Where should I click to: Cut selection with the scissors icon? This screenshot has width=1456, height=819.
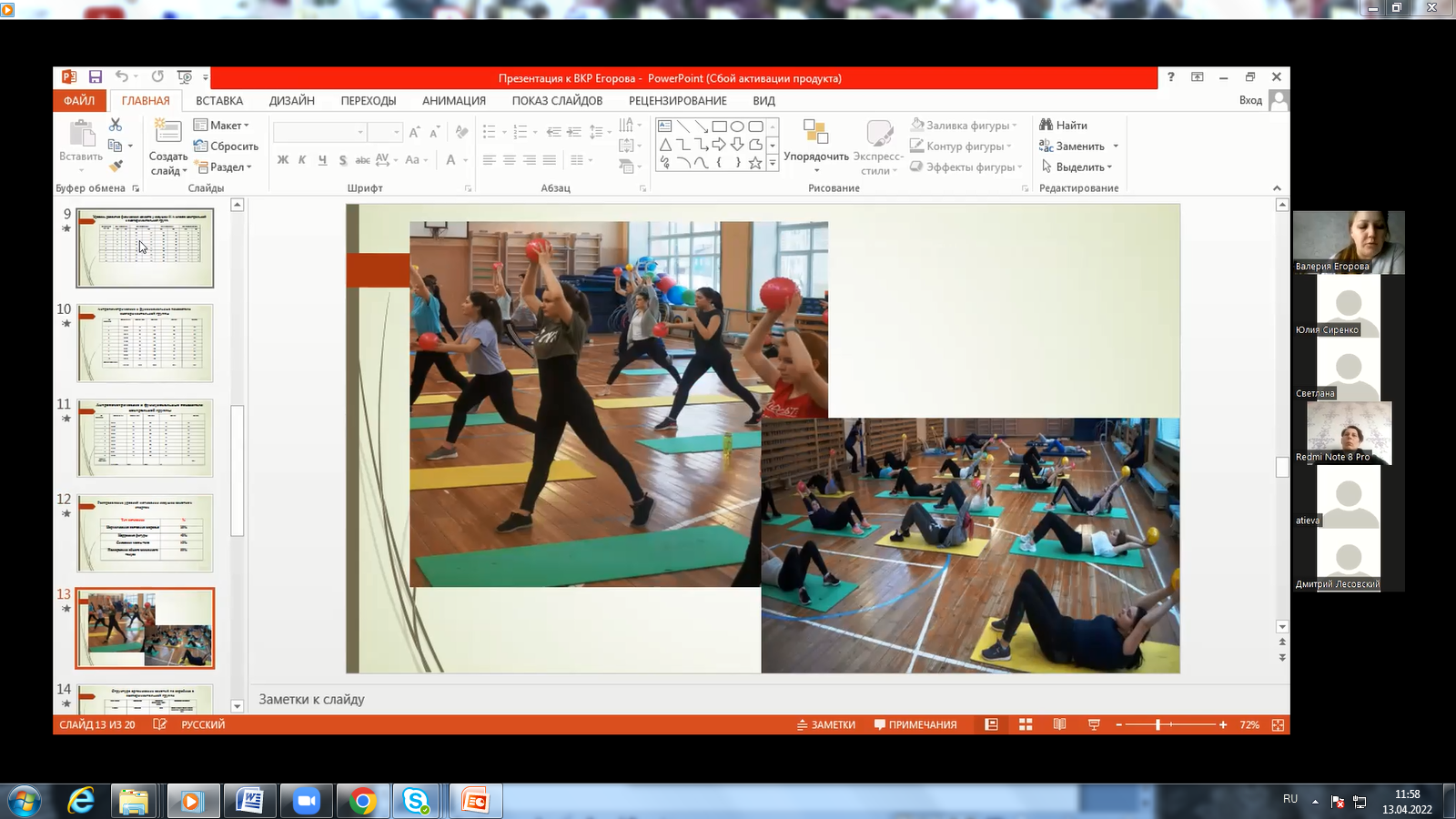116,125
